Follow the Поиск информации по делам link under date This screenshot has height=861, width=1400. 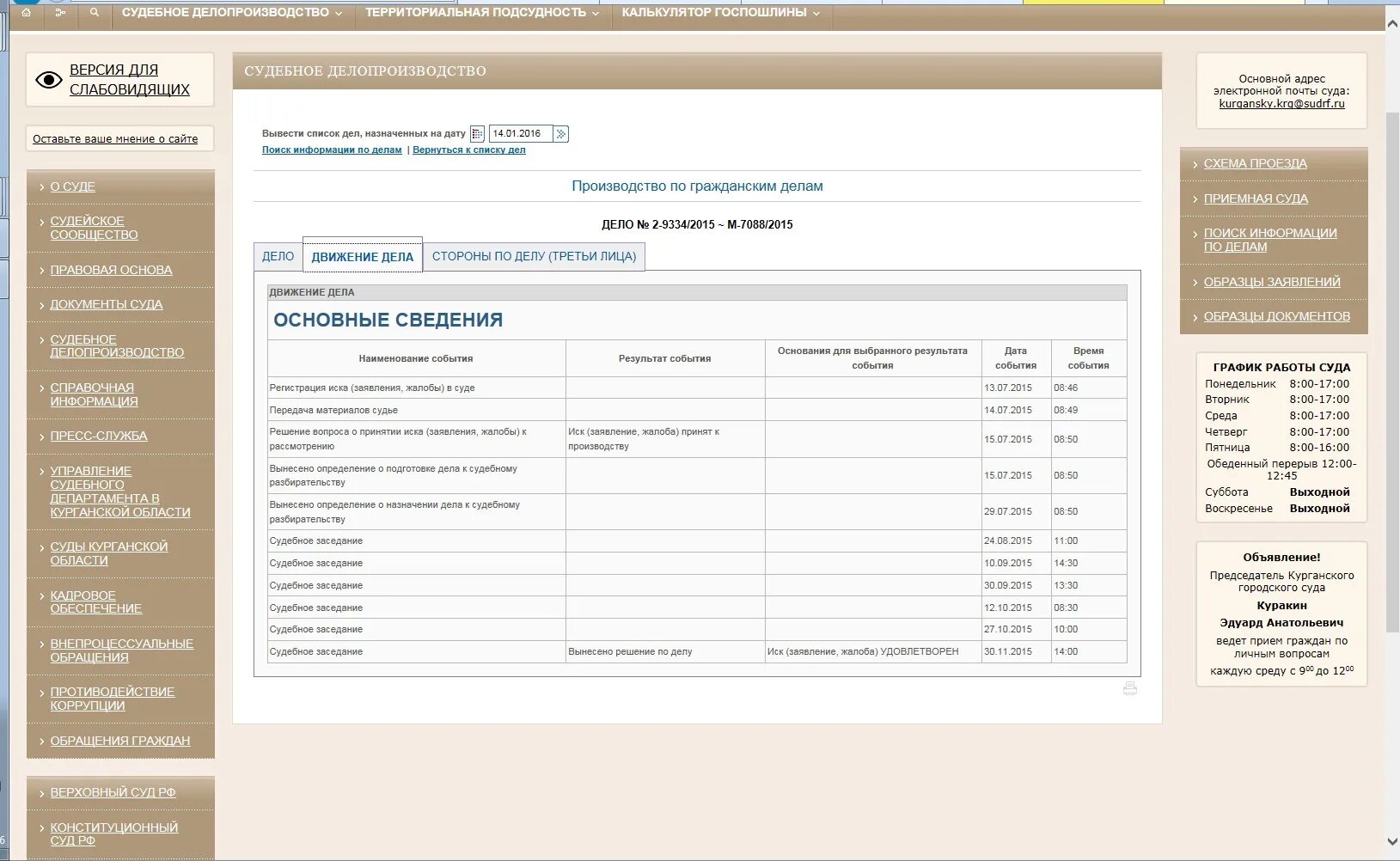tap(332, 150)
